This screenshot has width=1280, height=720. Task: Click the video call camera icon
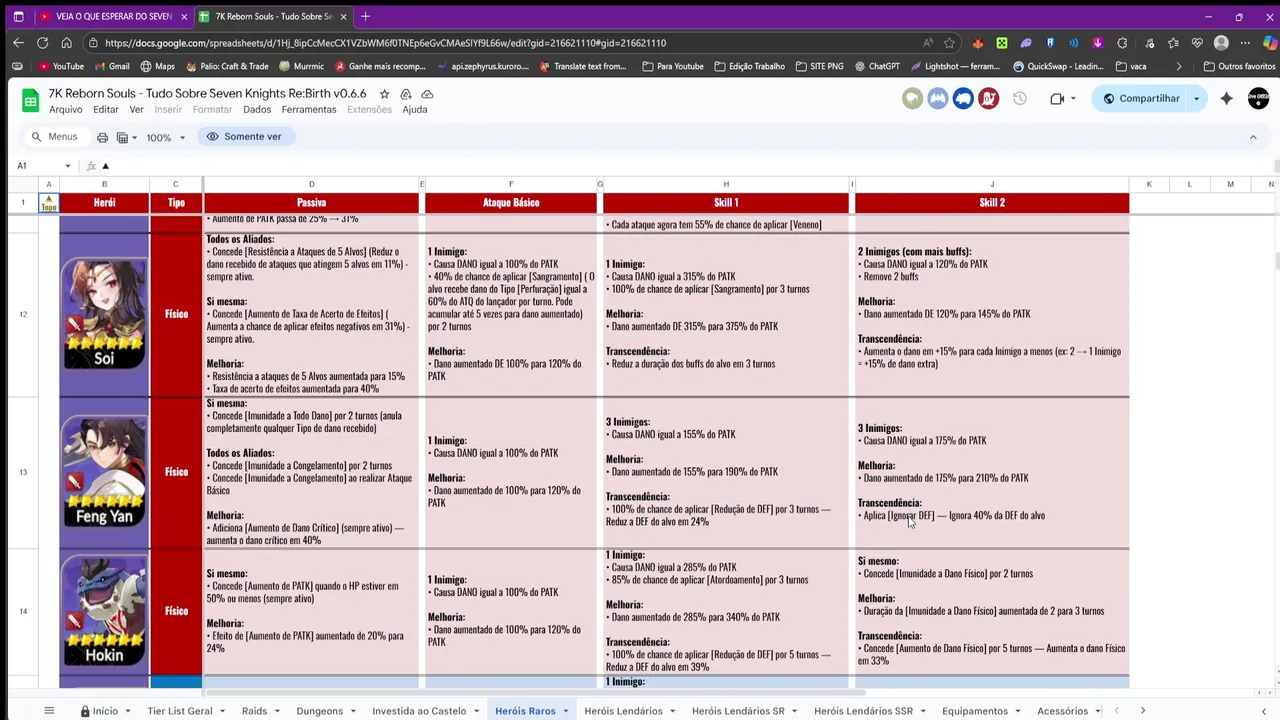click(x=1057, y=98)
